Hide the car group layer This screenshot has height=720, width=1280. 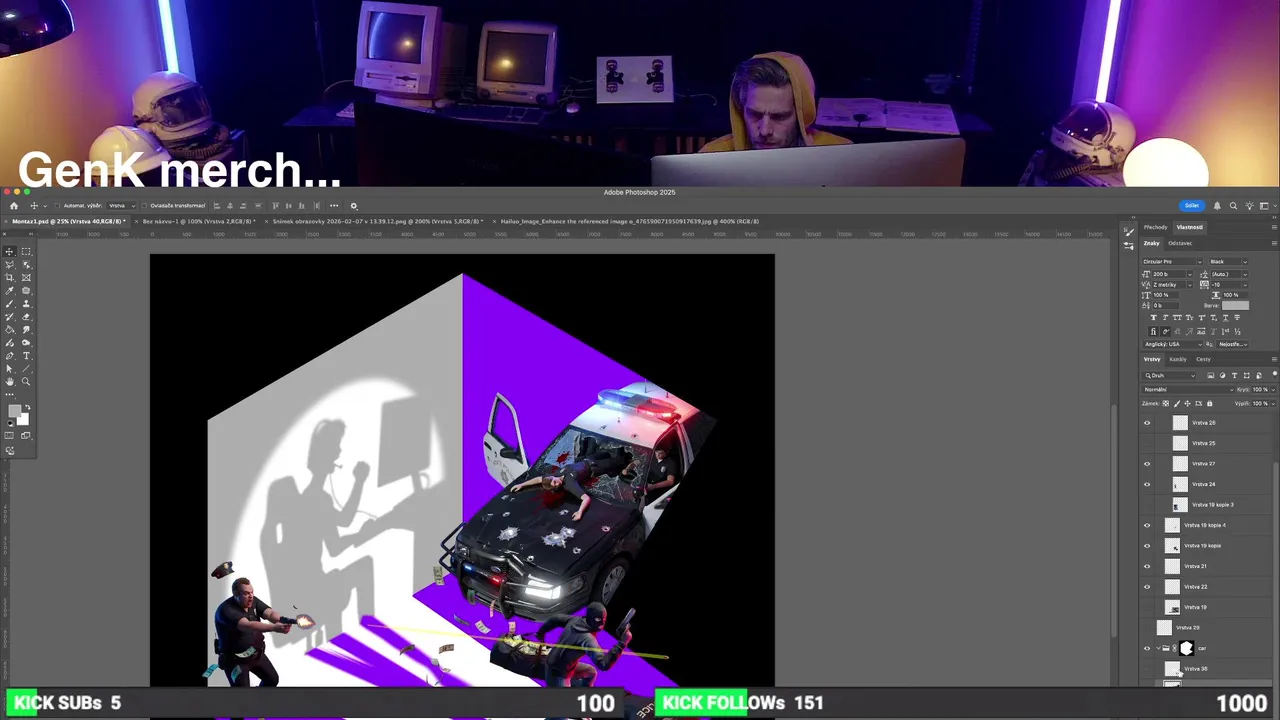[1147, 648]
